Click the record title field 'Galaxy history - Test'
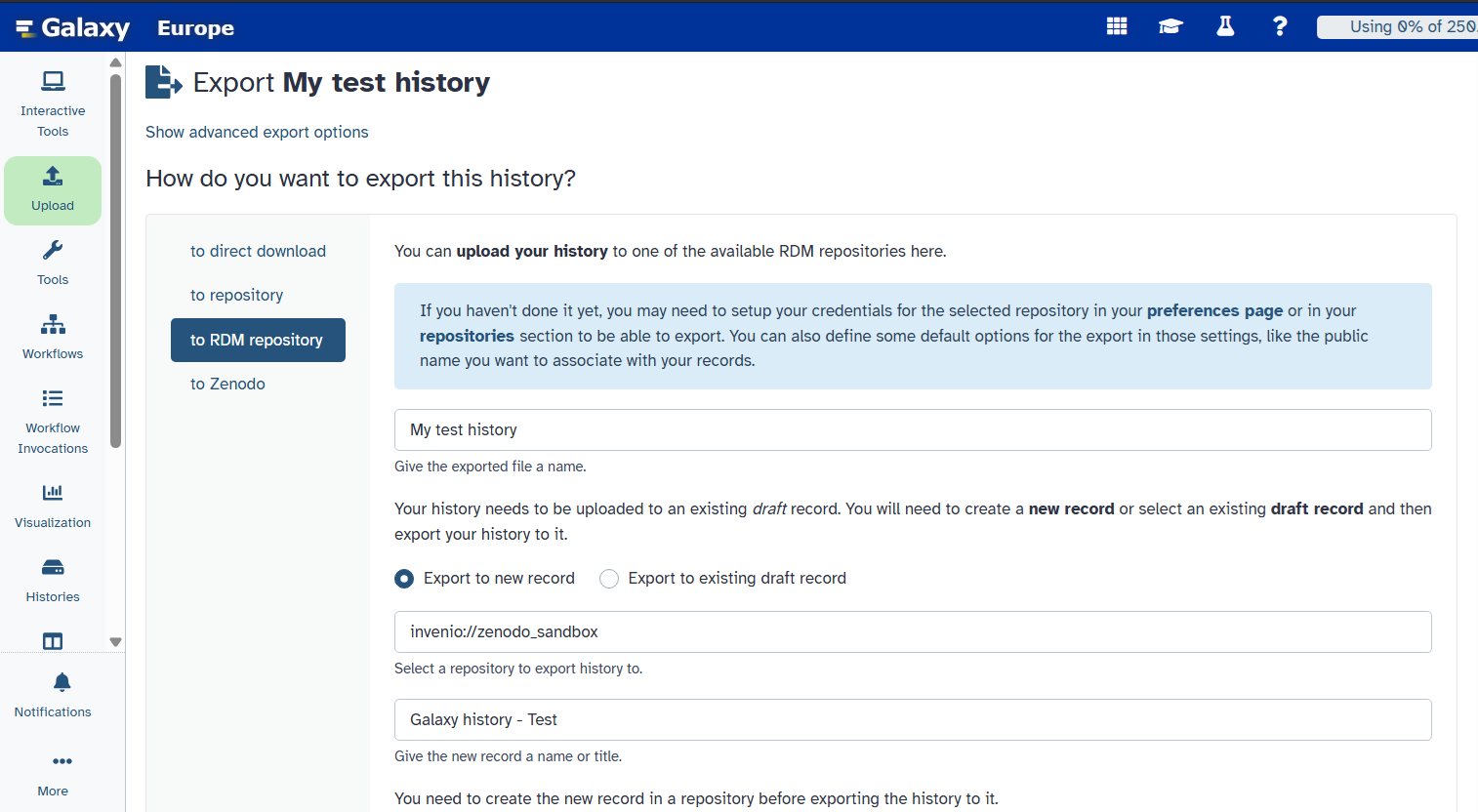The image size is (1478, 812). point(912,719)
